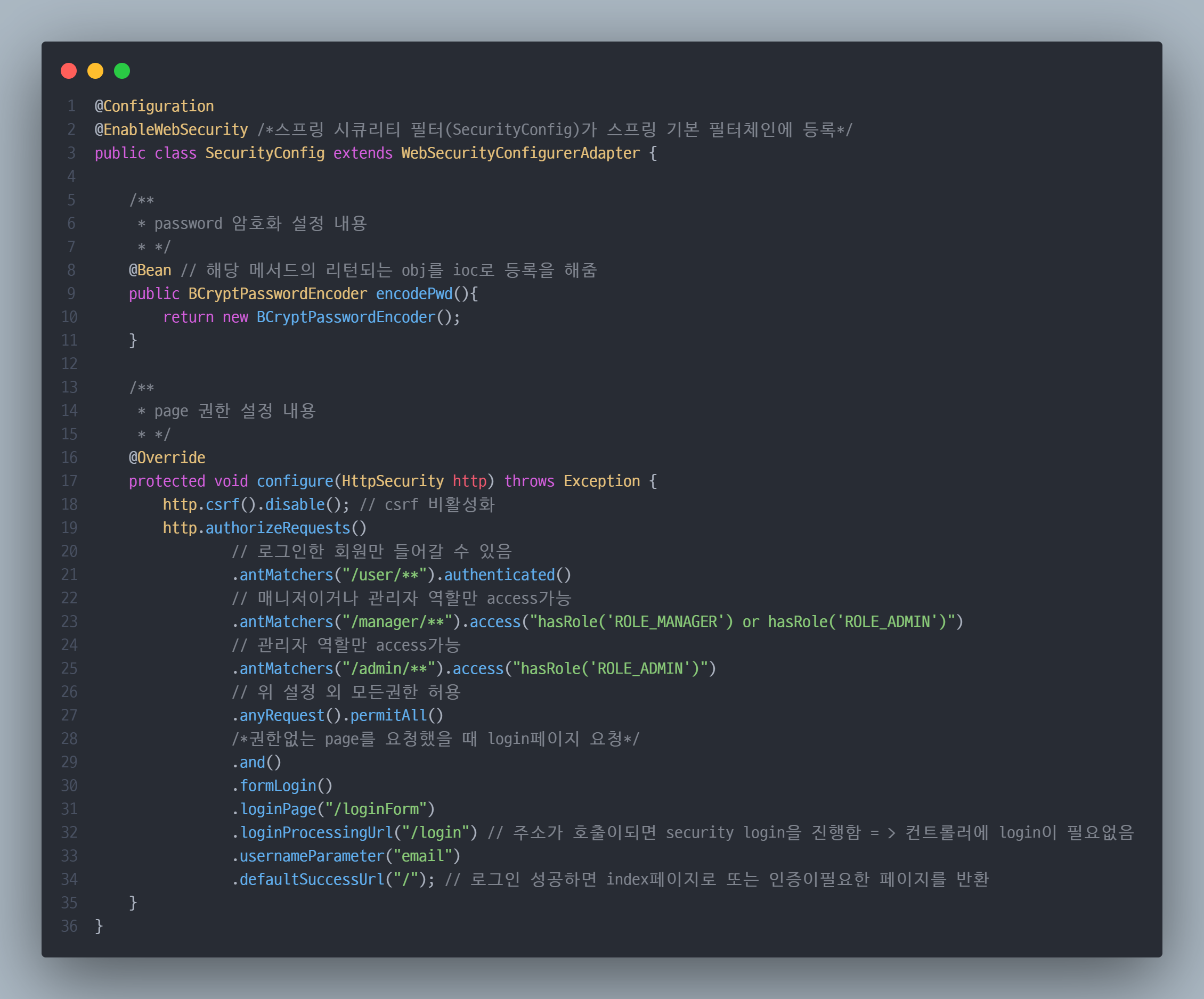This screenshot has height=999, width=1204.
Task: Click the "/manager/**" string
Action: coord(397,623)
